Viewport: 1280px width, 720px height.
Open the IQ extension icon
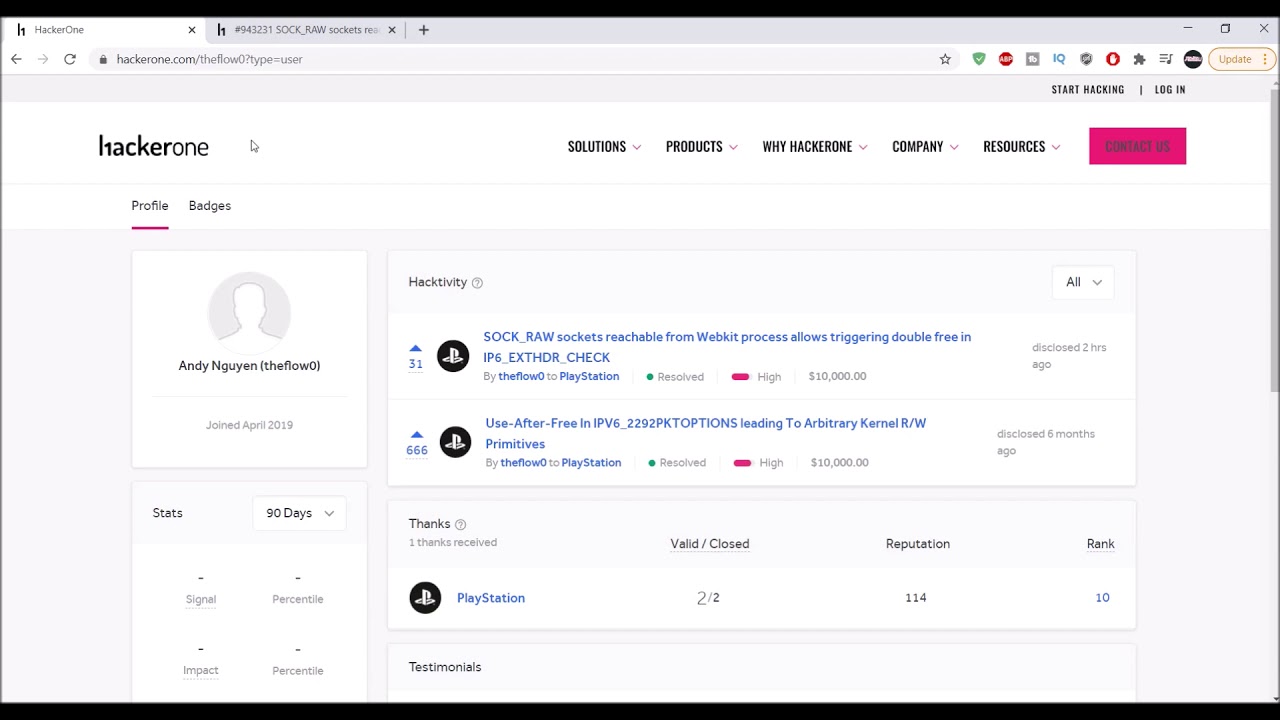tap(1059, 59)
